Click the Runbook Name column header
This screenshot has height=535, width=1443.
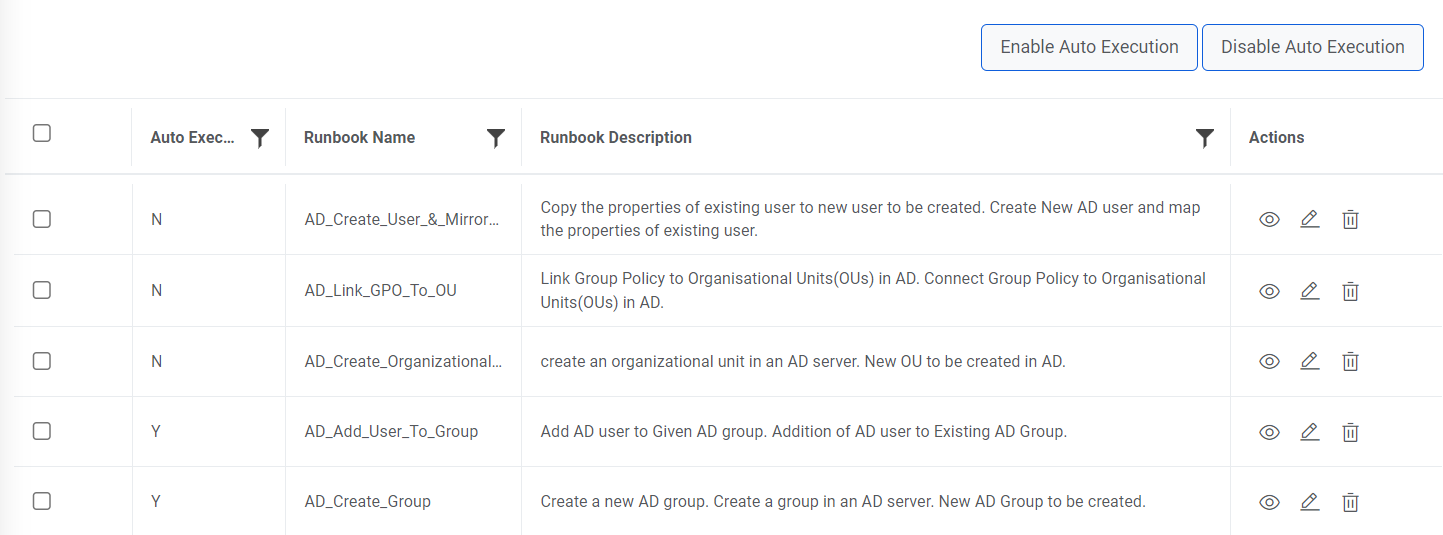pyautogui.click(x=360, y=138)
